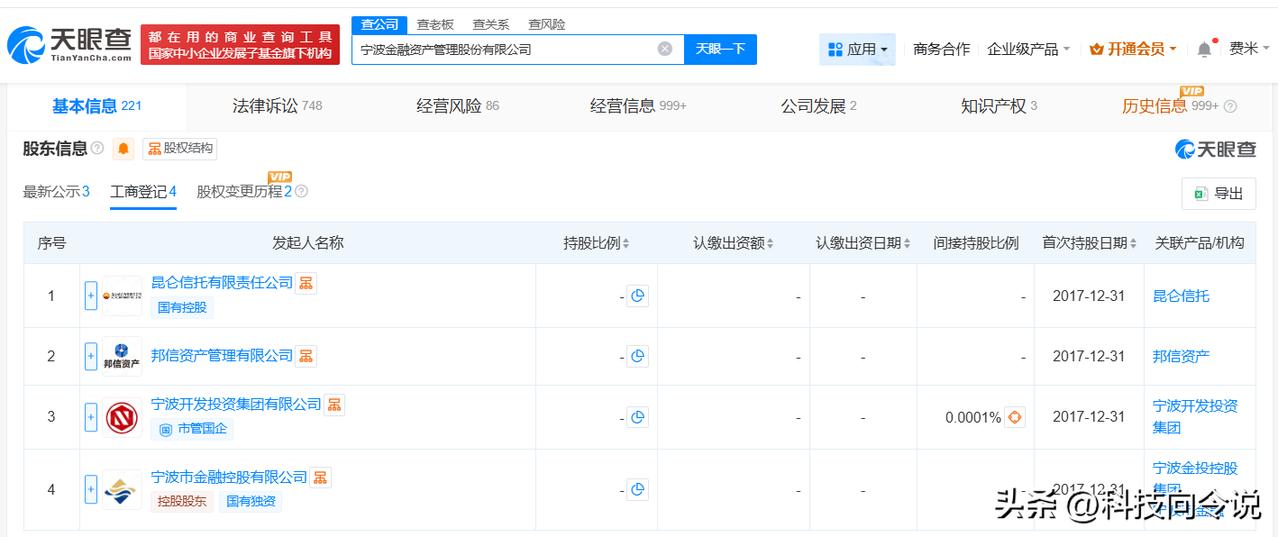Click the 邦信资产 company logo
Viewport: 1278px width, 537px height.
point(122,356)
